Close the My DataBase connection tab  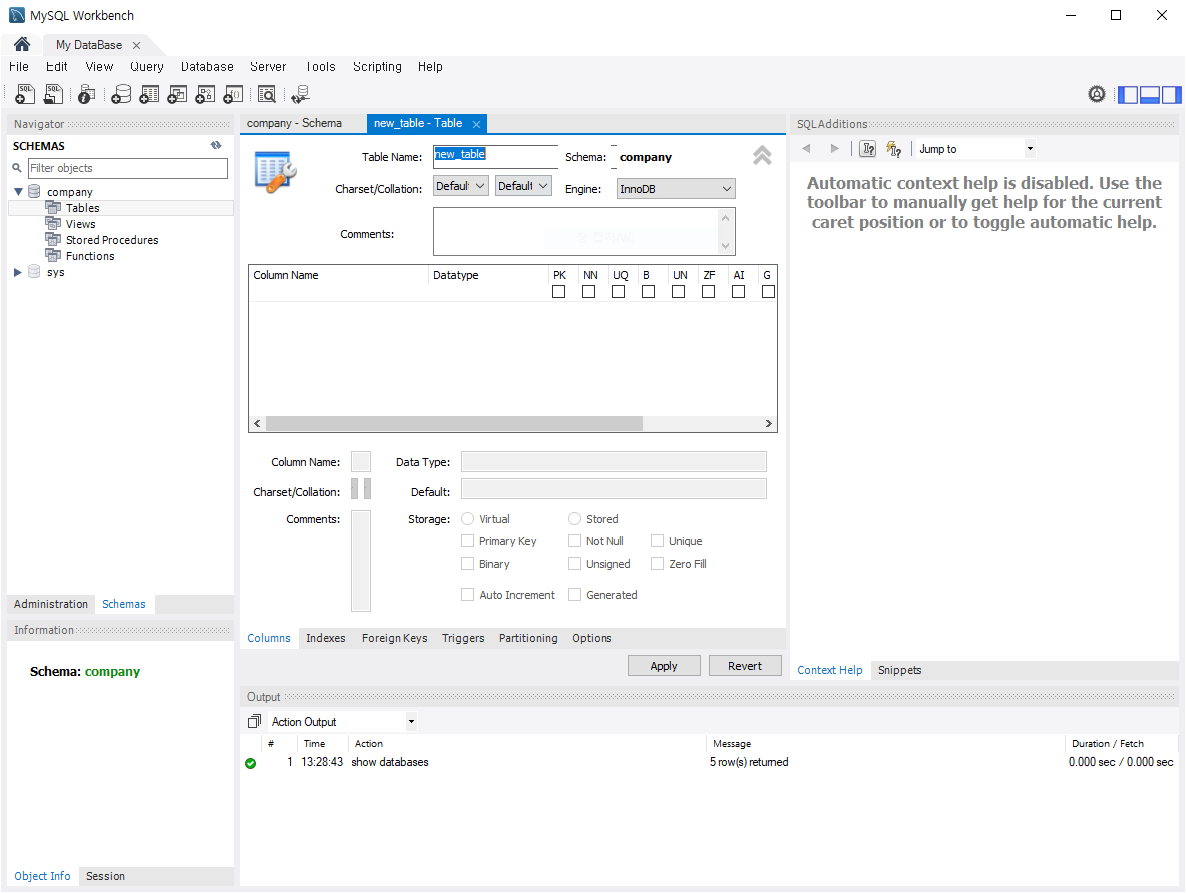click(x=136, y=45)
